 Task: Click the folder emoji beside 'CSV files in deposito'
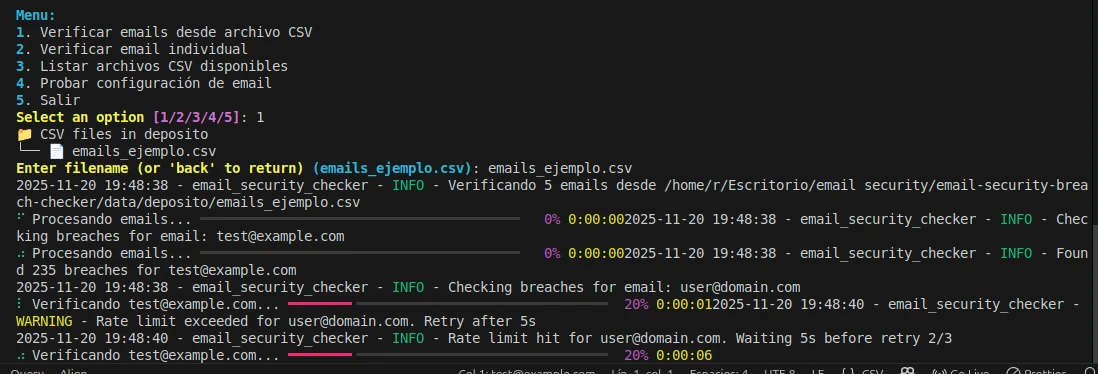pos(24,134)
